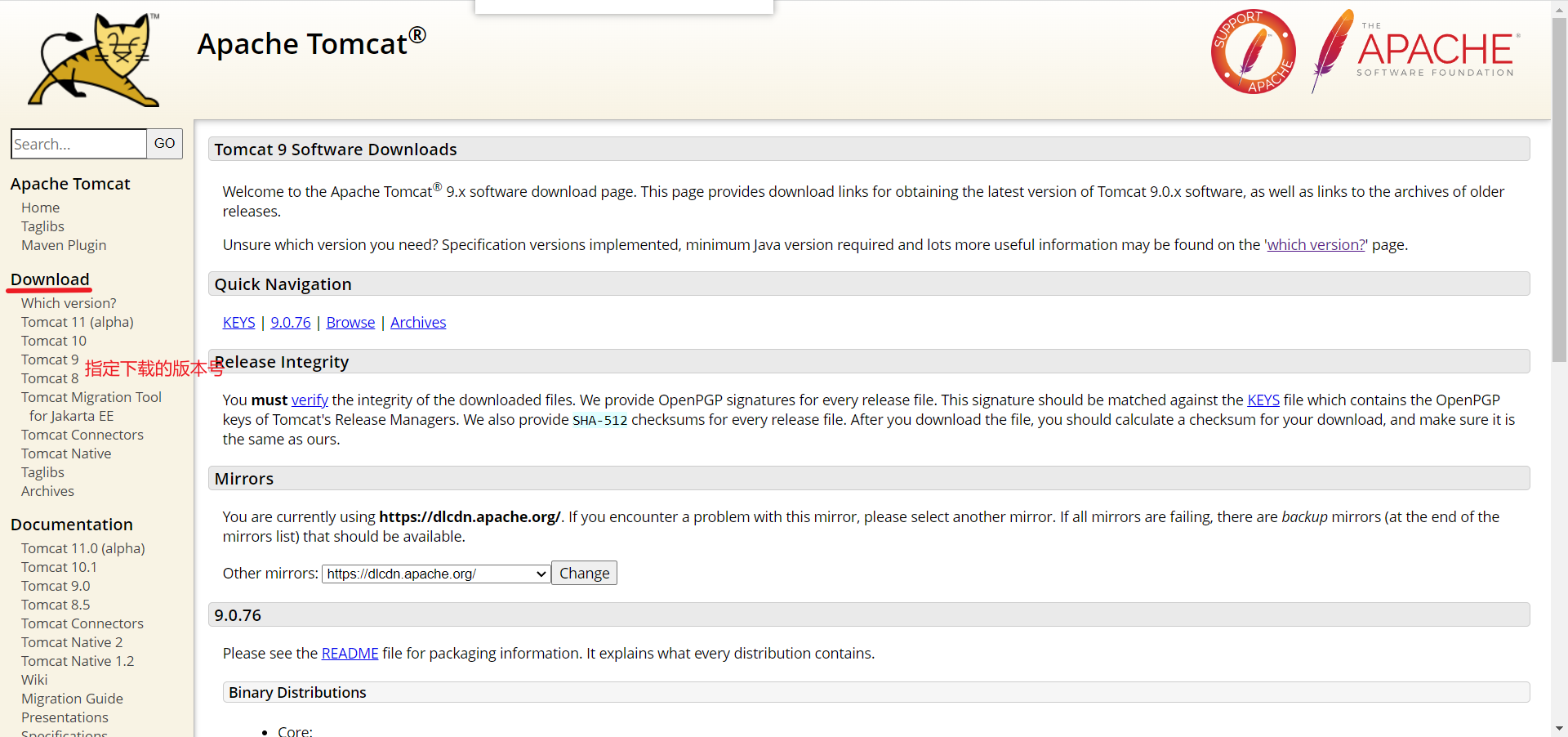Open Which version? sidebar item
1568x737 pixels.
pos(69,303)
